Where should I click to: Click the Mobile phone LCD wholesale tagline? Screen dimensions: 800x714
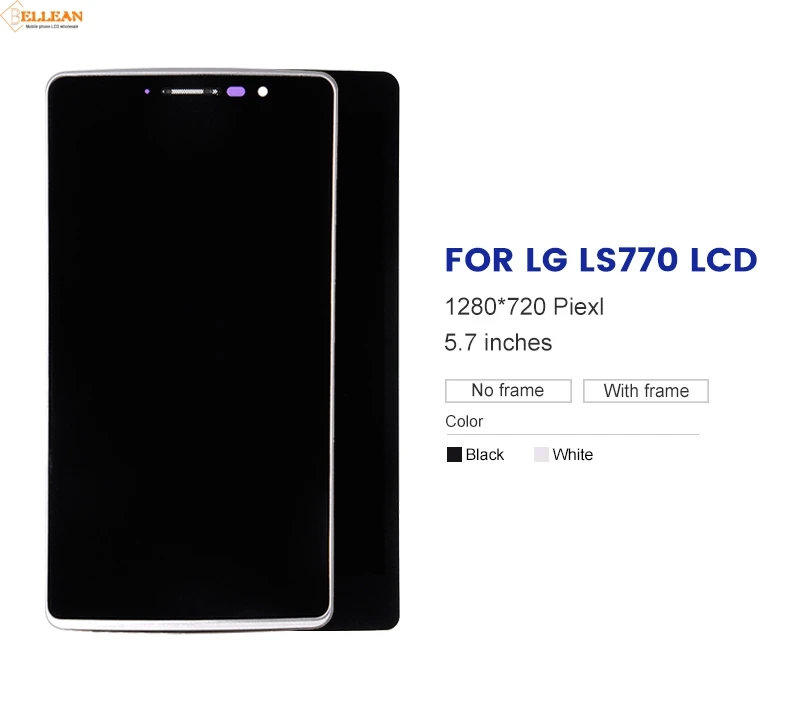point(52,26)
